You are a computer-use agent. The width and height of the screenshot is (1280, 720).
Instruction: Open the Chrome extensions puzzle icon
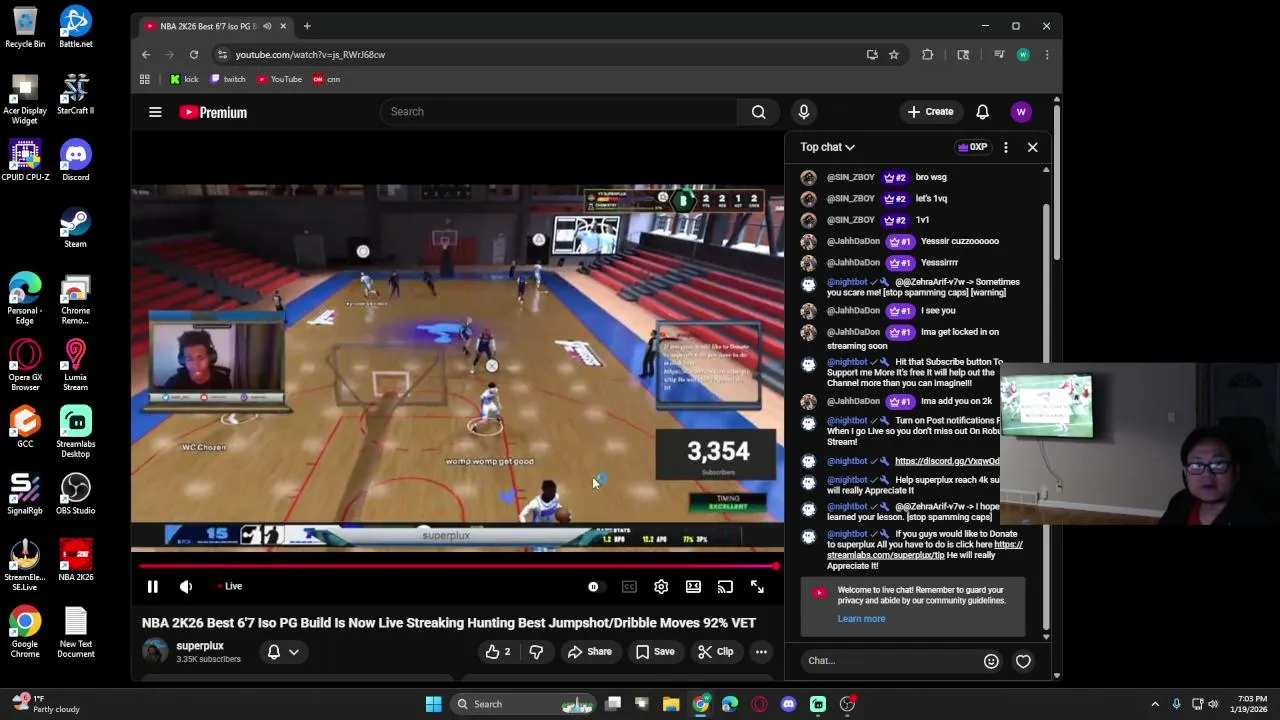point(928,55)
